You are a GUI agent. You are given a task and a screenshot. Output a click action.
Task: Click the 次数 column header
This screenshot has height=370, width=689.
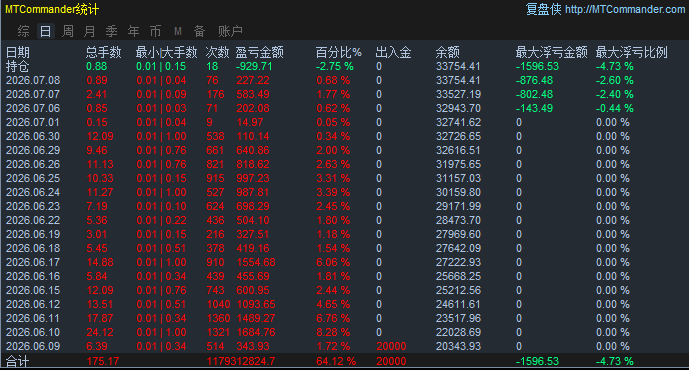tap(218, 53)
